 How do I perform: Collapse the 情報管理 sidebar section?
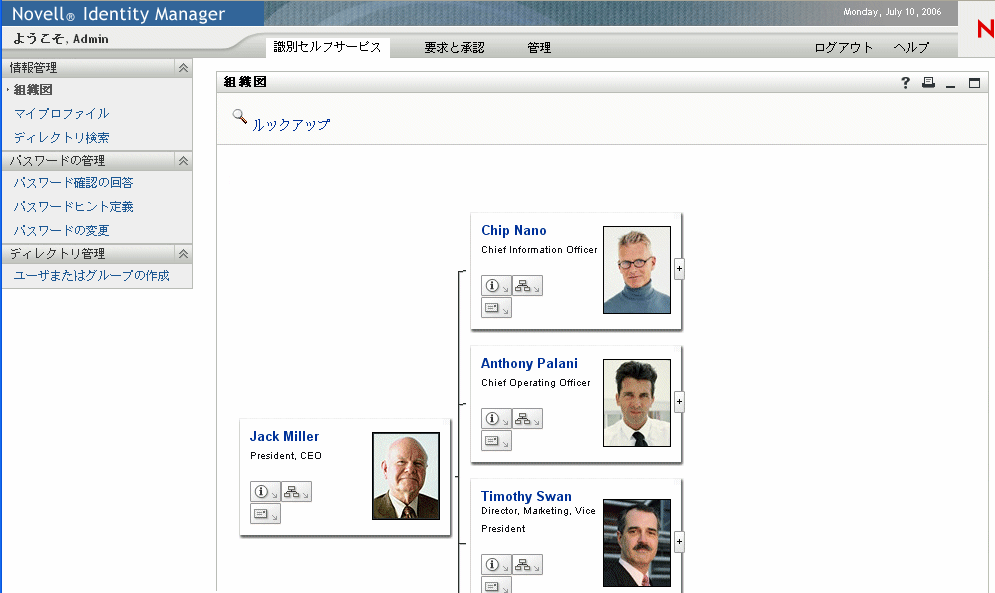(x=183, y=68)
